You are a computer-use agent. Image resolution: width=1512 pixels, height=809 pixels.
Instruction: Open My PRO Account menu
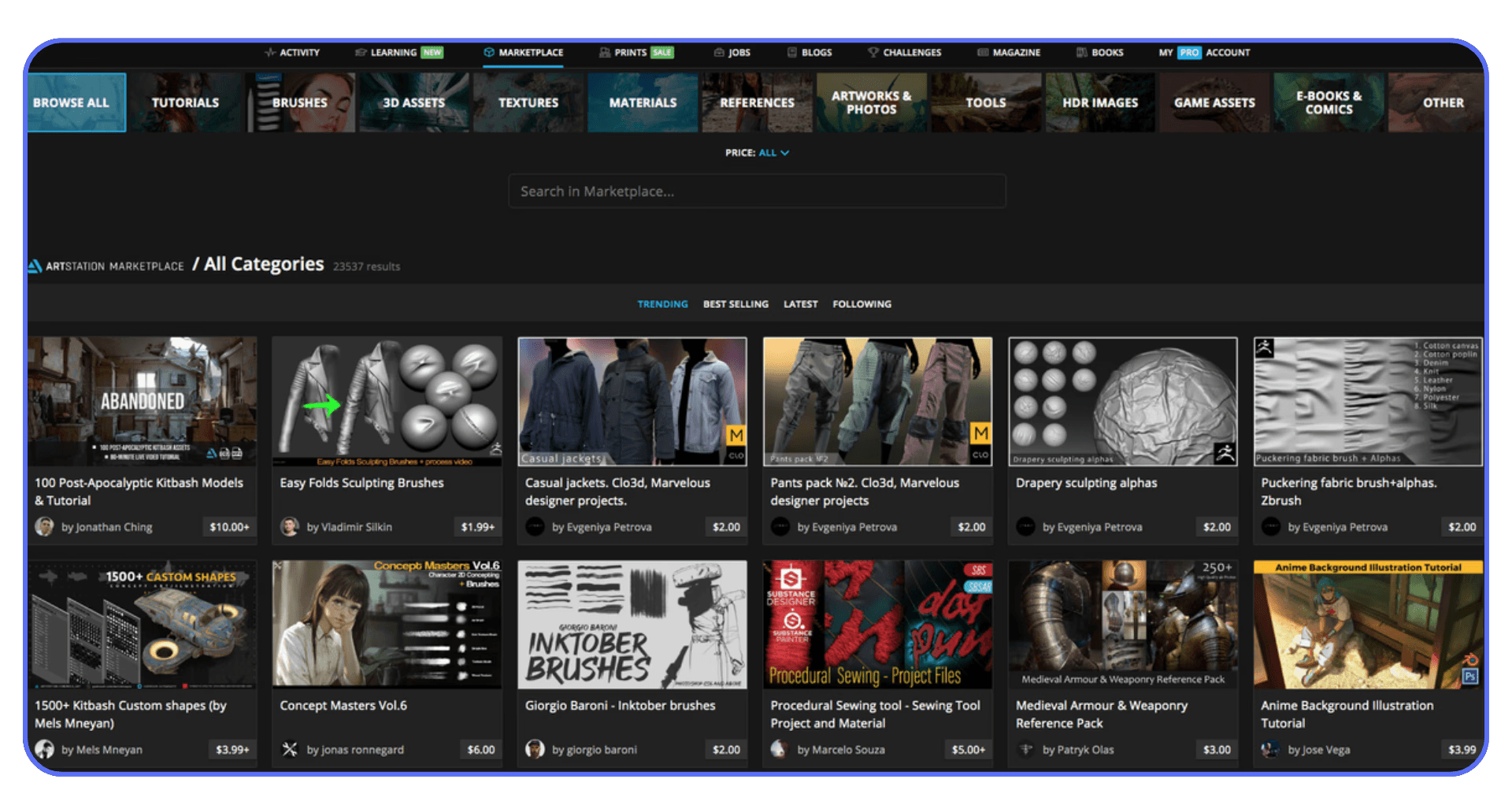coord(1204,53)
